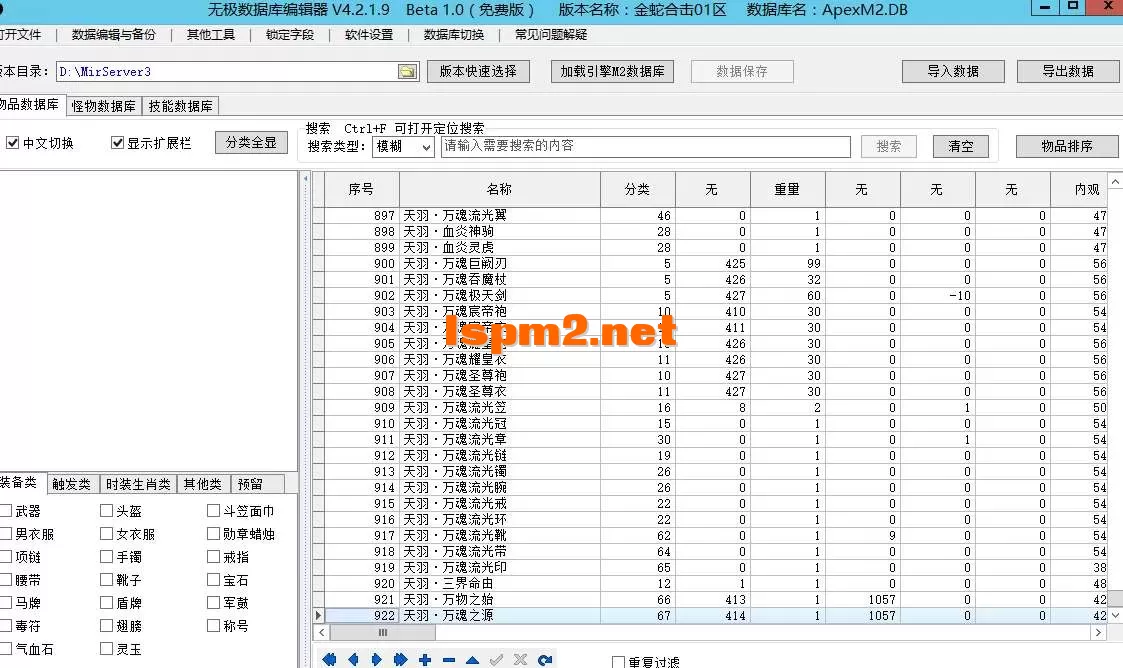Click the next-record blue arrow icon
This screenshot has width=1123, height=668.
[375, 658]
